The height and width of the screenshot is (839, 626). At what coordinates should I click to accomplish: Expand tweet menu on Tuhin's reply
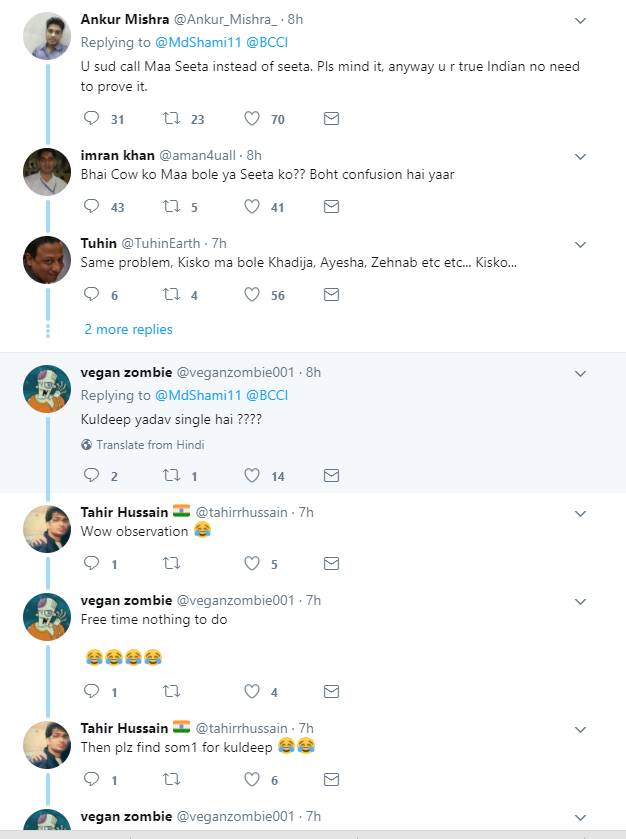[580, 244]
